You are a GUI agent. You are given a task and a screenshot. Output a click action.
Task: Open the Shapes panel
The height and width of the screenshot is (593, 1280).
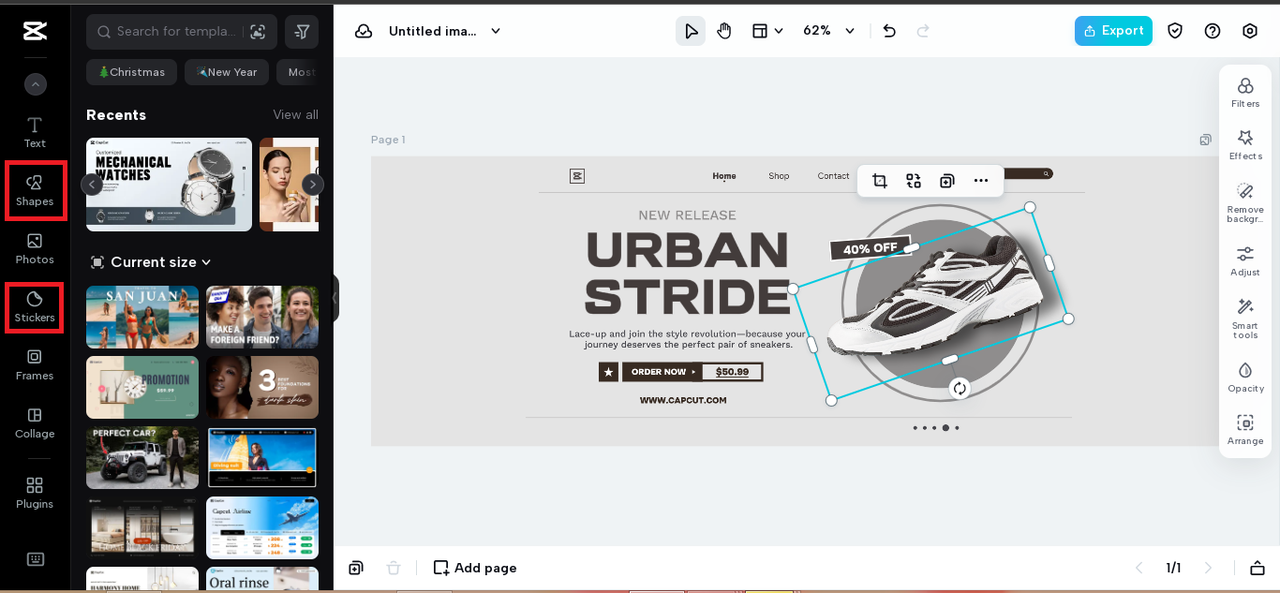click(x=34, y=191)
